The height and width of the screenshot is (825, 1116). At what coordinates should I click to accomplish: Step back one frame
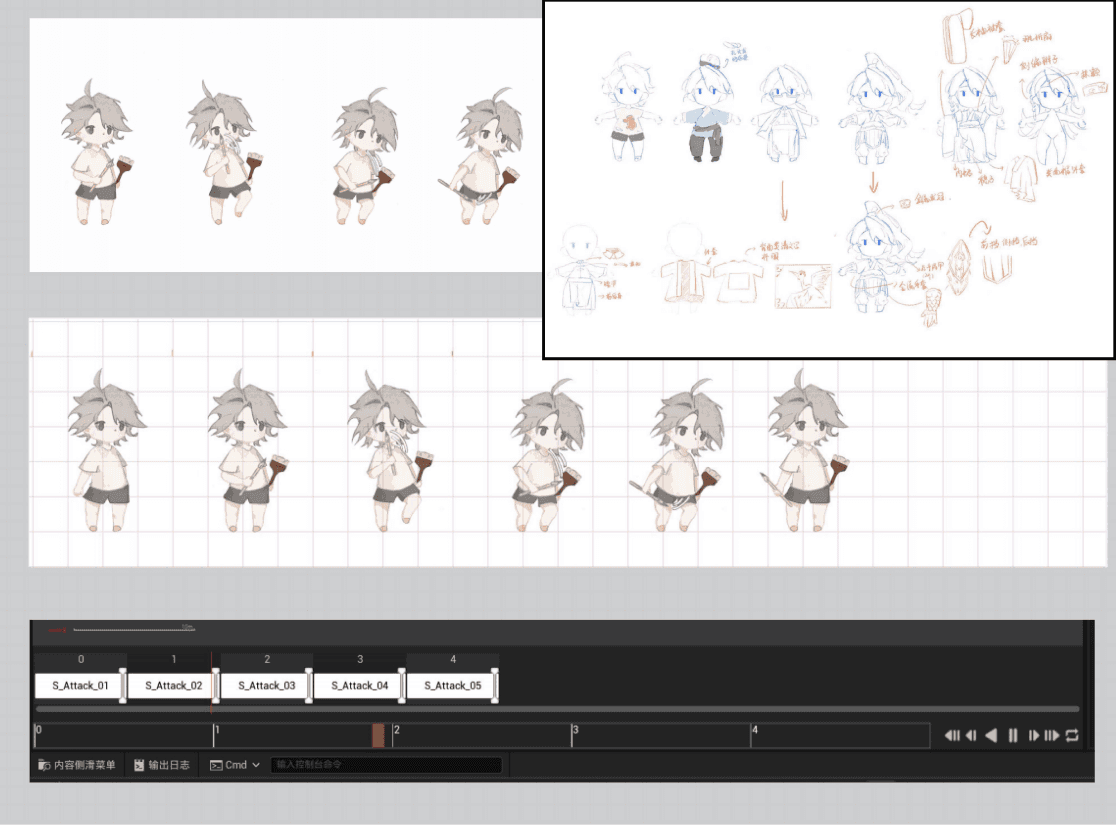point(971,735)
